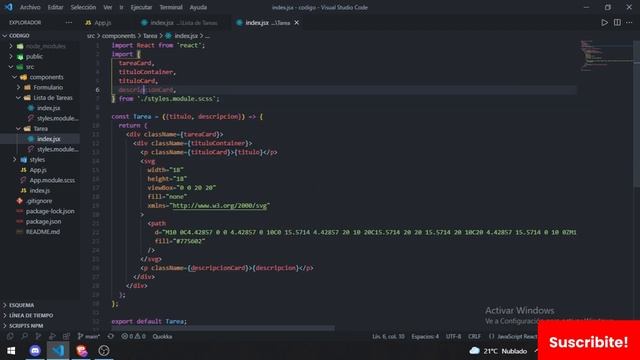Viewport: 640px width, 360px height.
Task: Click the Quokka status bar item
Action: coord(162,336)
